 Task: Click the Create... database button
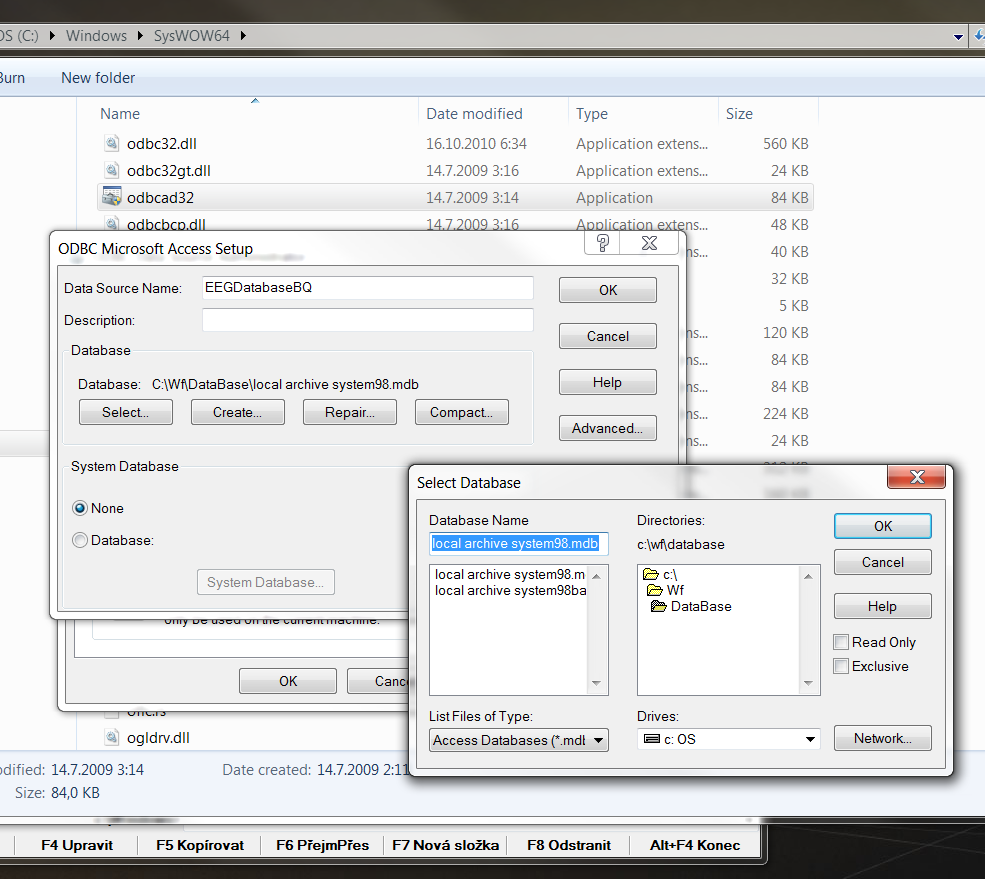tap(237, 412)
